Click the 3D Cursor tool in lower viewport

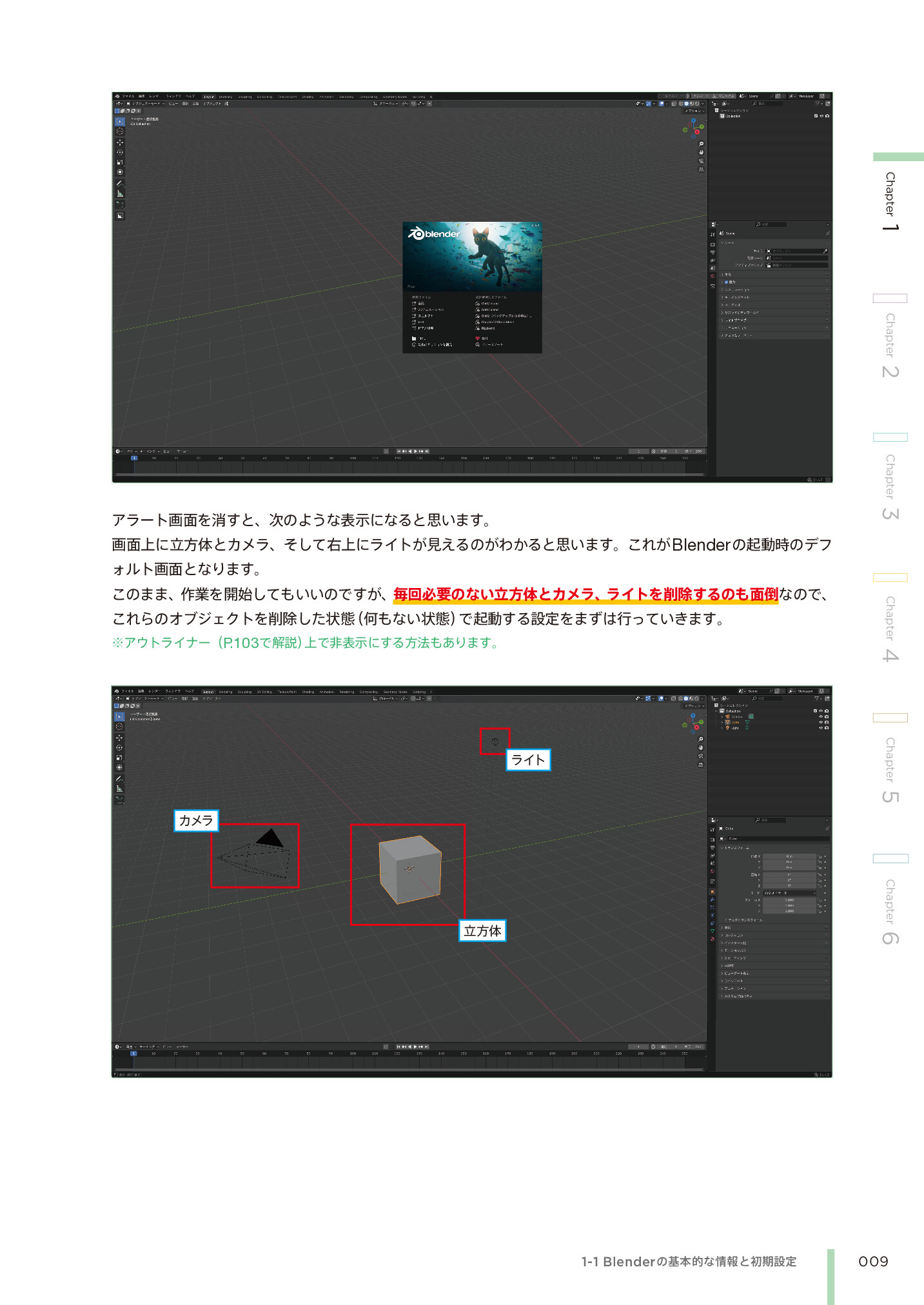point(119,727)
